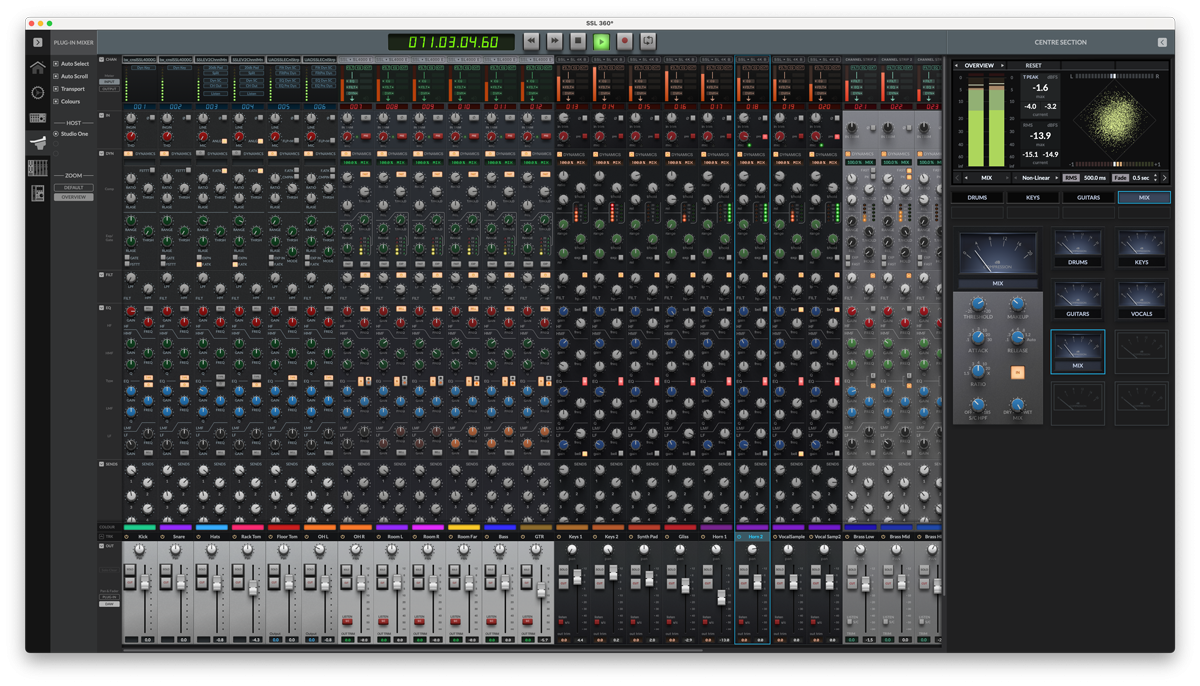Click the Home icon in the sidebar

point(37,68)
